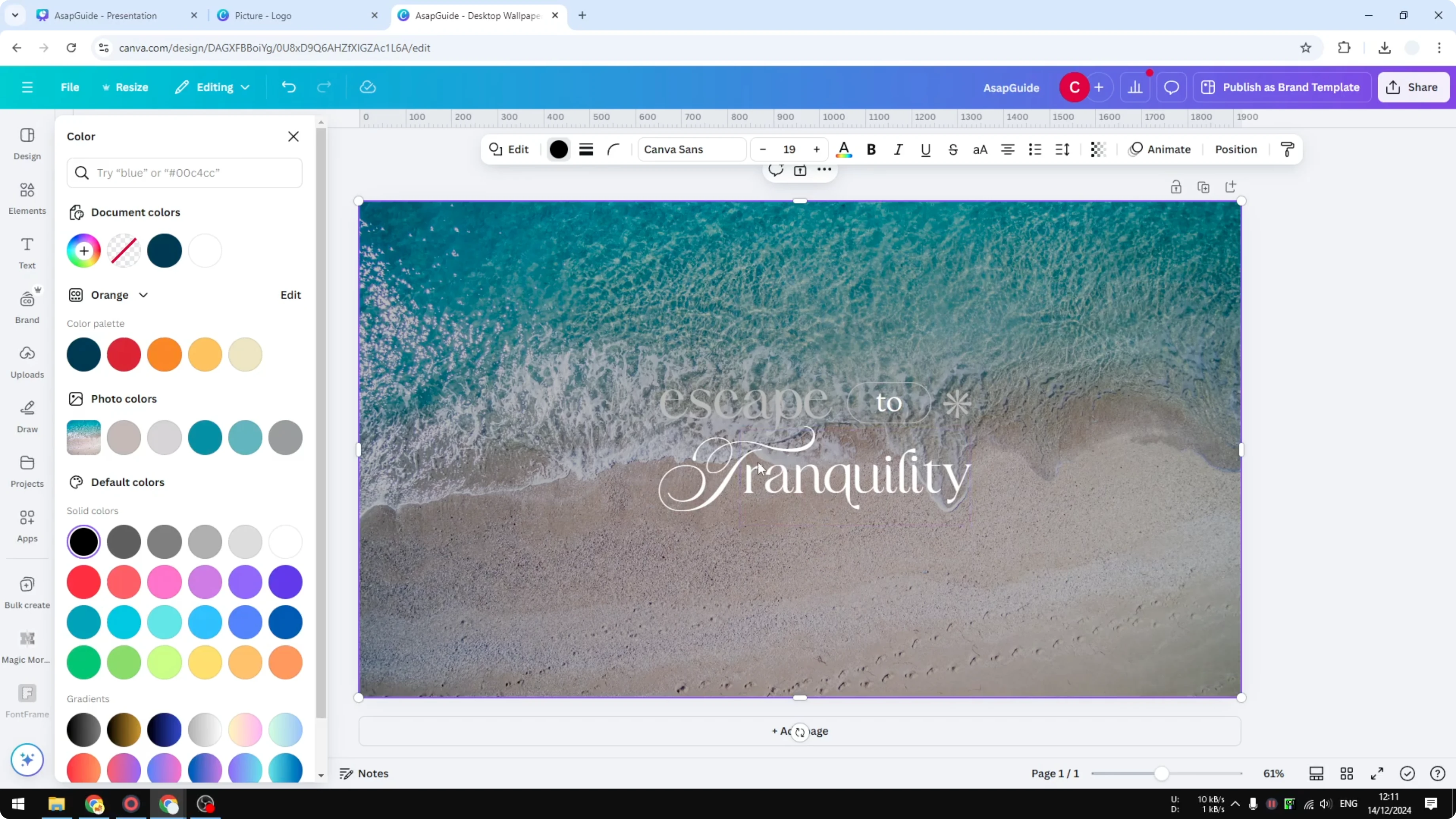1456x819 pixels.
Task: Lock the selected image element
Action: [1176, 187]
